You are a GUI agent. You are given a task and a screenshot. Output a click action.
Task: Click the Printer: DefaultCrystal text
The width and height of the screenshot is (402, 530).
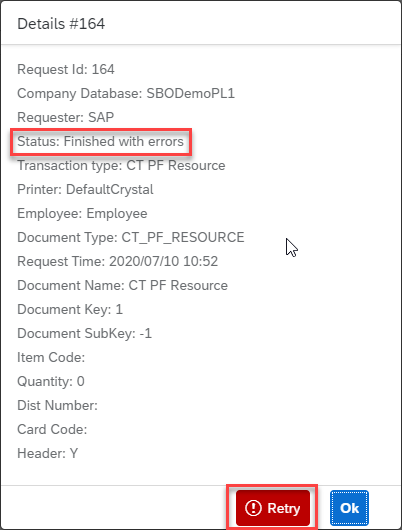click(x=85, y=190)
